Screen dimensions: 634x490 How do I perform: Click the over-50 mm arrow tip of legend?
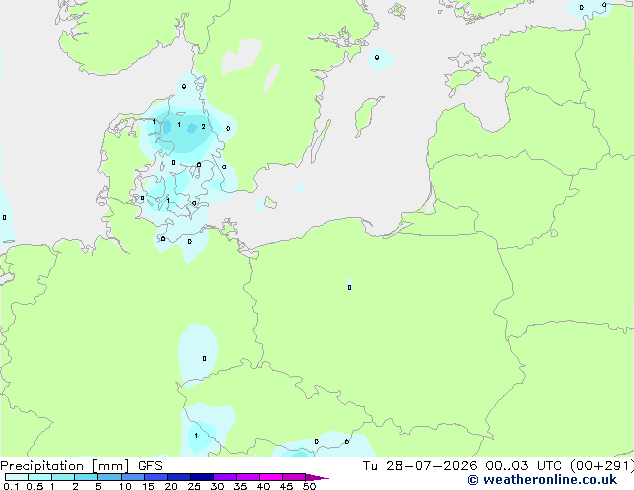tap(317, 477)
